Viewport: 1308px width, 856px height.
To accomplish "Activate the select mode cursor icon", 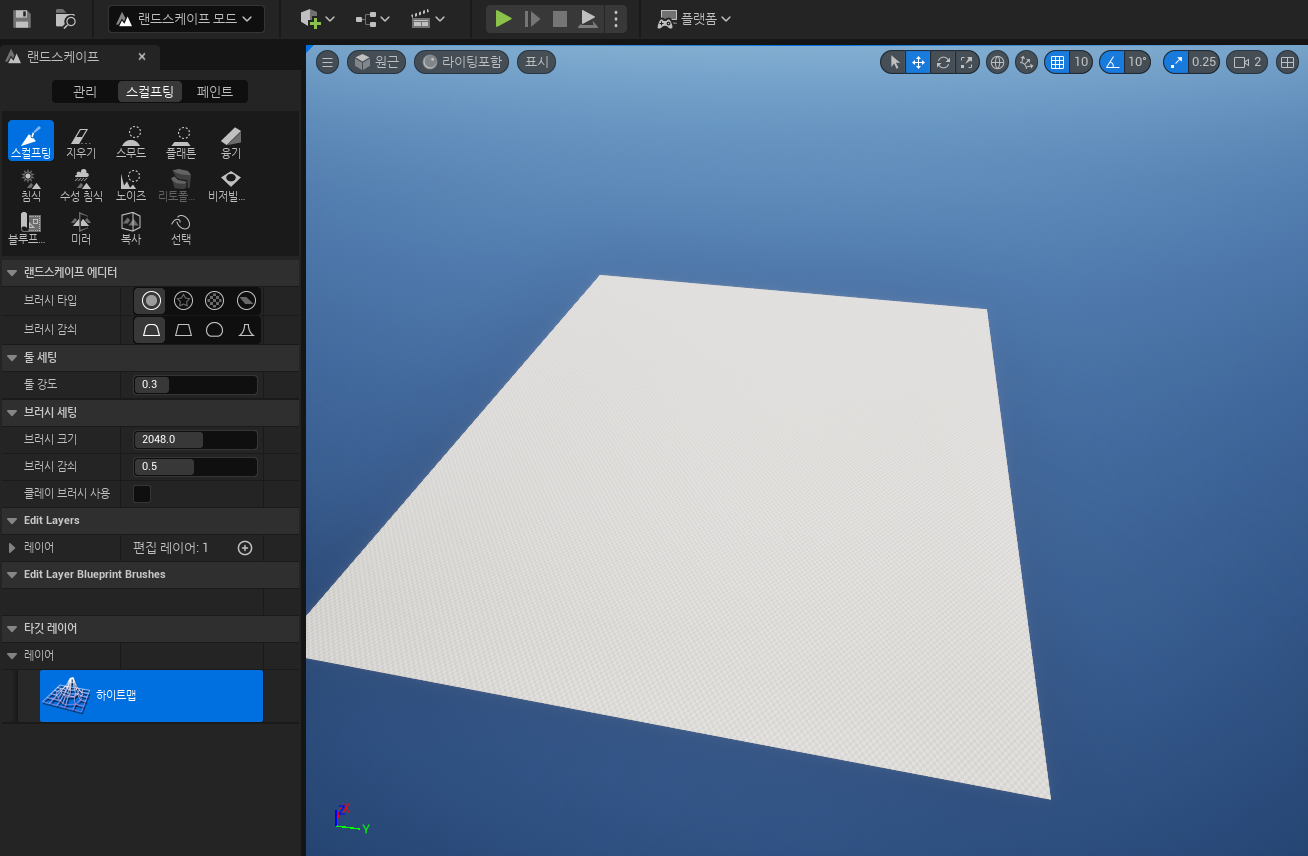I will (x=894, y=62).
